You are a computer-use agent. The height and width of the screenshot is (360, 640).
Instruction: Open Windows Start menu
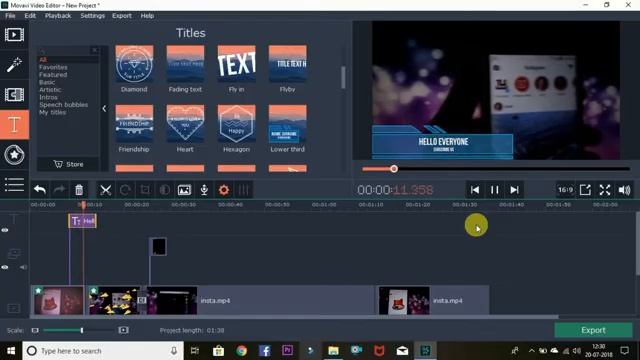tap(11, 351)
